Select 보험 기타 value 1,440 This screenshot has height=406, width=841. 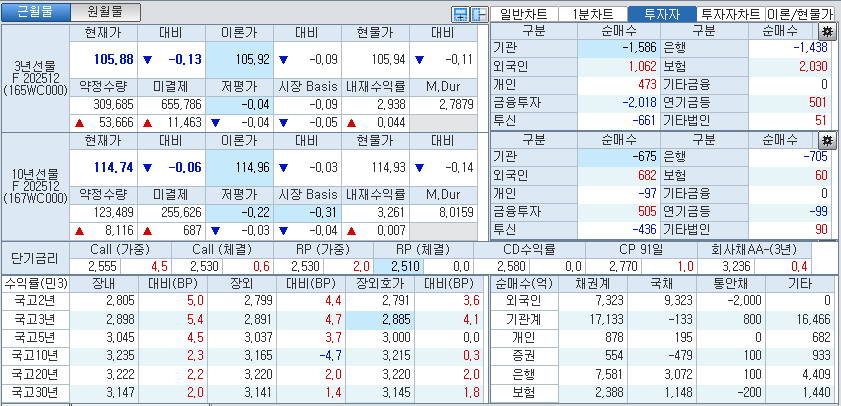(x=799, y=393)
